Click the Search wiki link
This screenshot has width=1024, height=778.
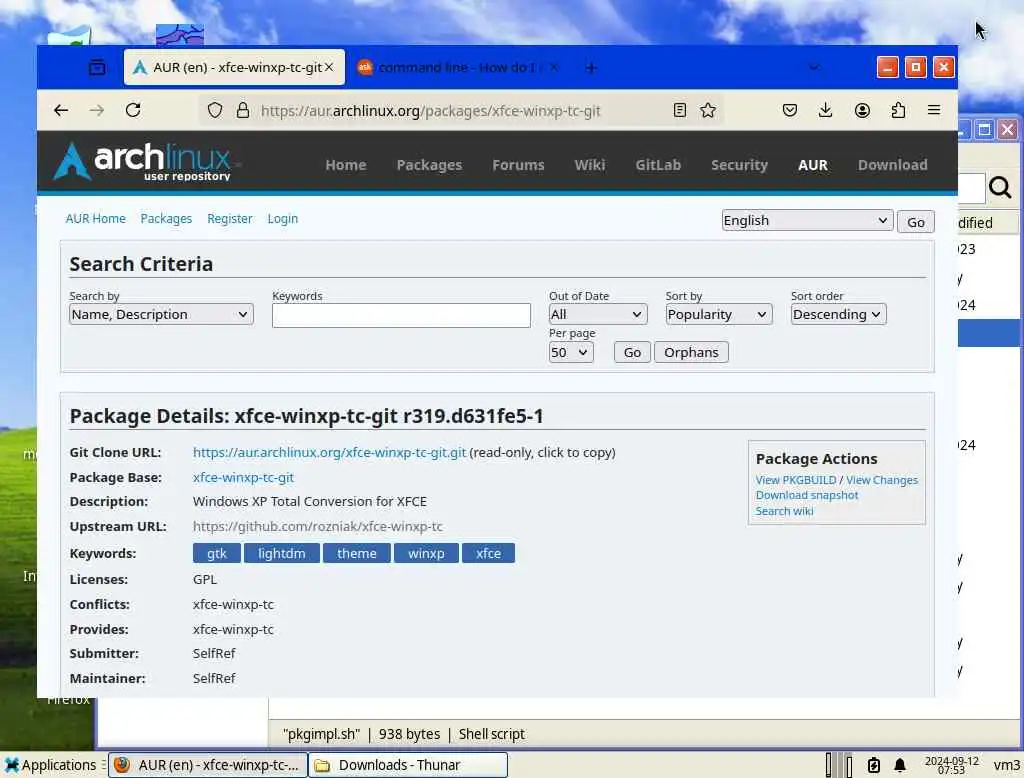(784, 511)
